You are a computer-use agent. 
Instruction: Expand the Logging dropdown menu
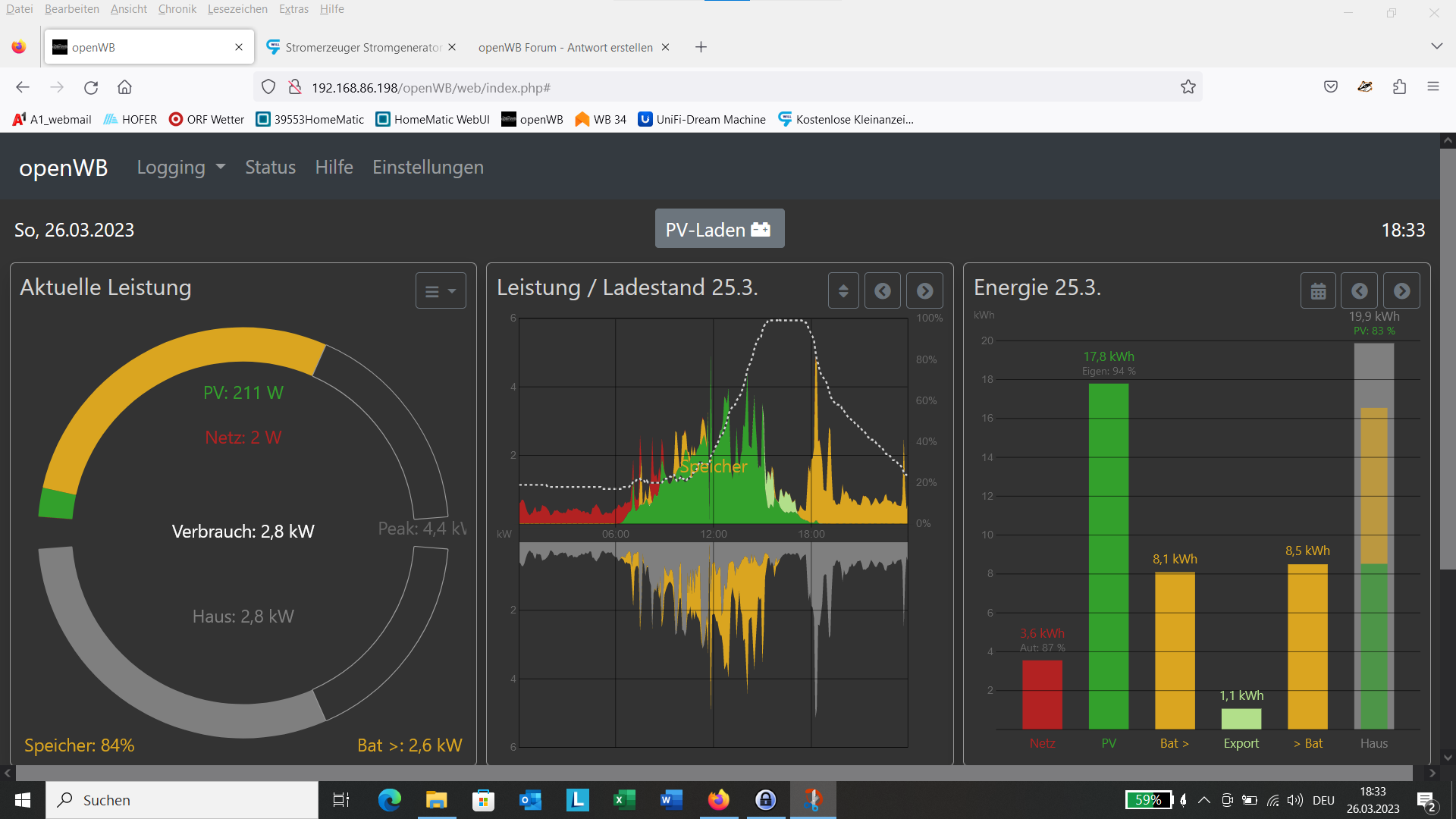180,167
